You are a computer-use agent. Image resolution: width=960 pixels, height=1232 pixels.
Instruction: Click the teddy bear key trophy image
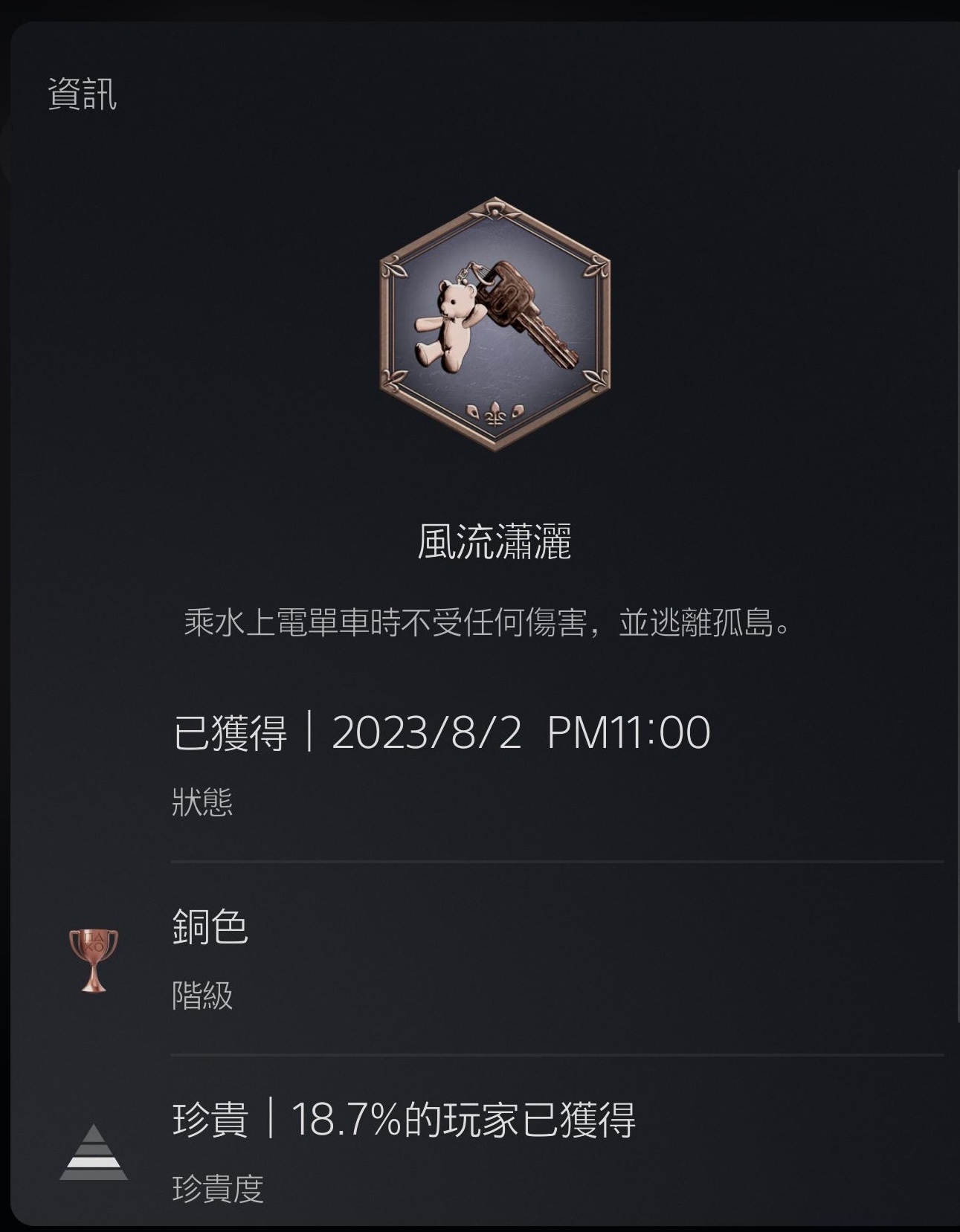click(x=495, y=324)
